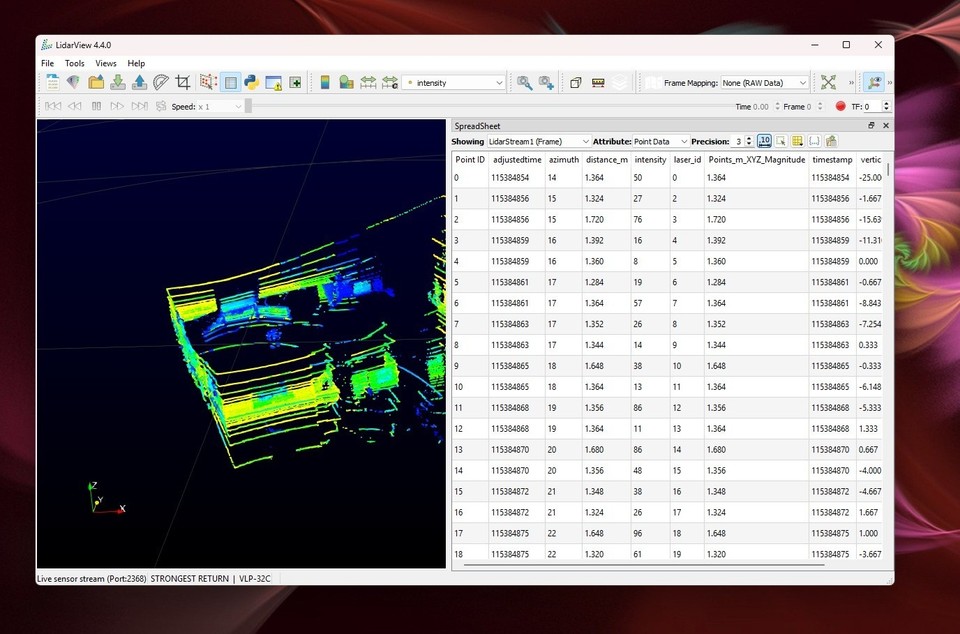Click the color legend gradient icon
960x634 pixels.
click(x=325, y=82)
